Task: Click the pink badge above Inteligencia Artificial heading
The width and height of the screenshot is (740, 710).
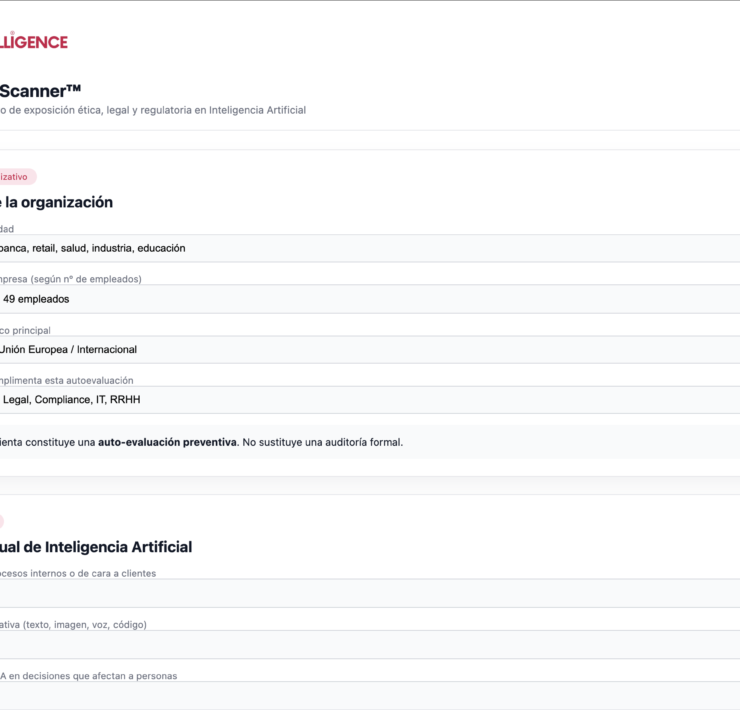Action: click(x=2, y=522)
